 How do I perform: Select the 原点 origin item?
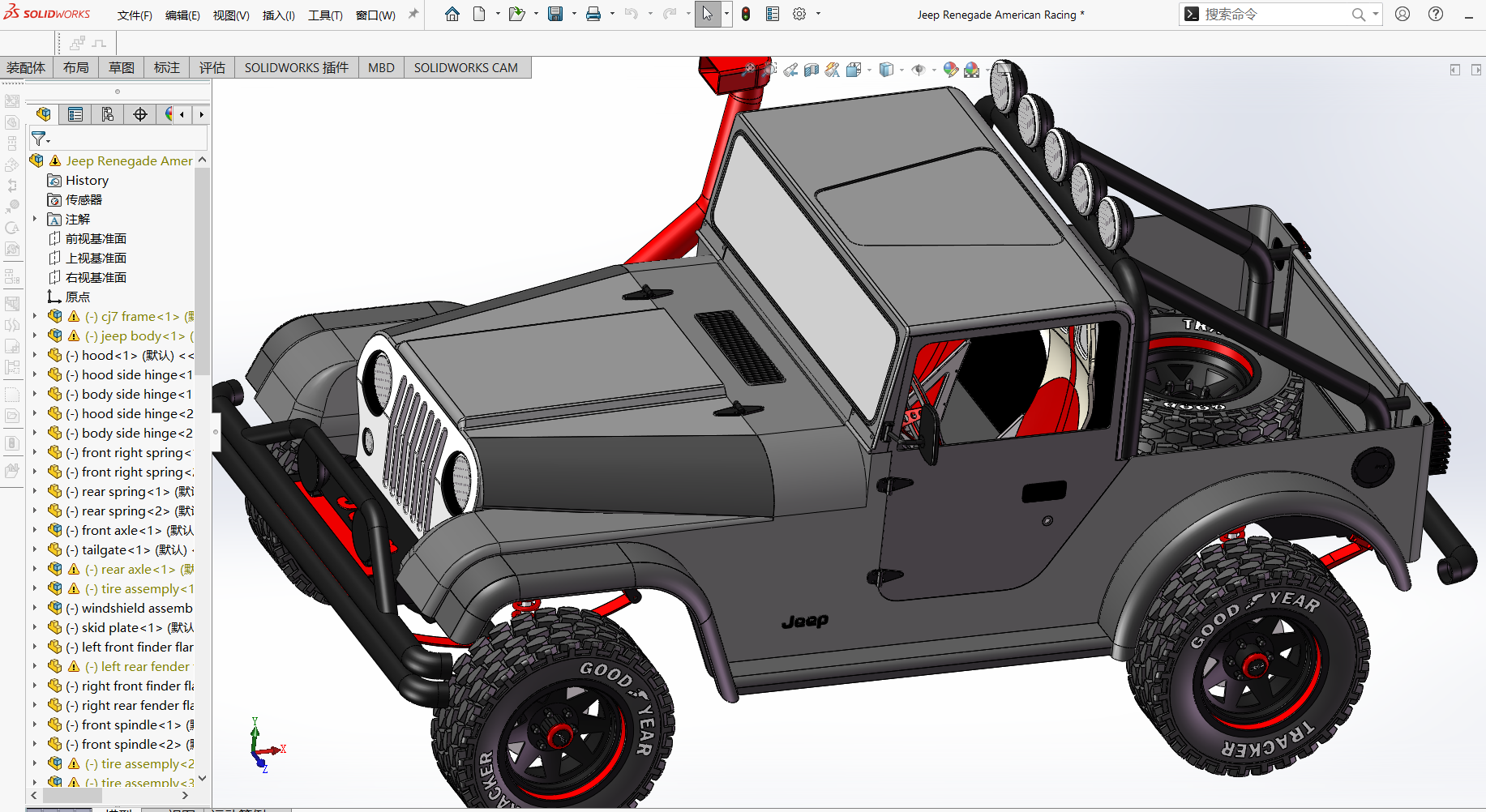69,297
